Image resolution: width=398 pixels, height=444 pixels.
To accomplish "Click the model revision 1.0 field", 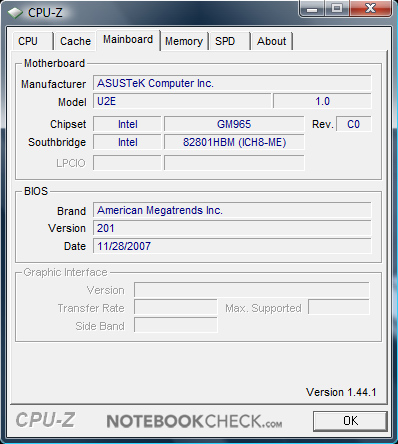I will tap(322, 101).
